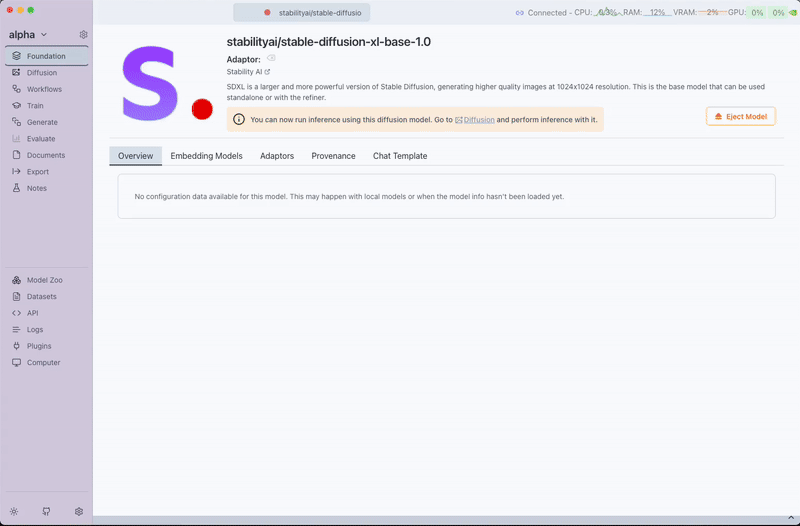Viewport: 800px width, 526px height.
Task: Click the experiment settings gear beside alpha
Action: coord(83,35)
